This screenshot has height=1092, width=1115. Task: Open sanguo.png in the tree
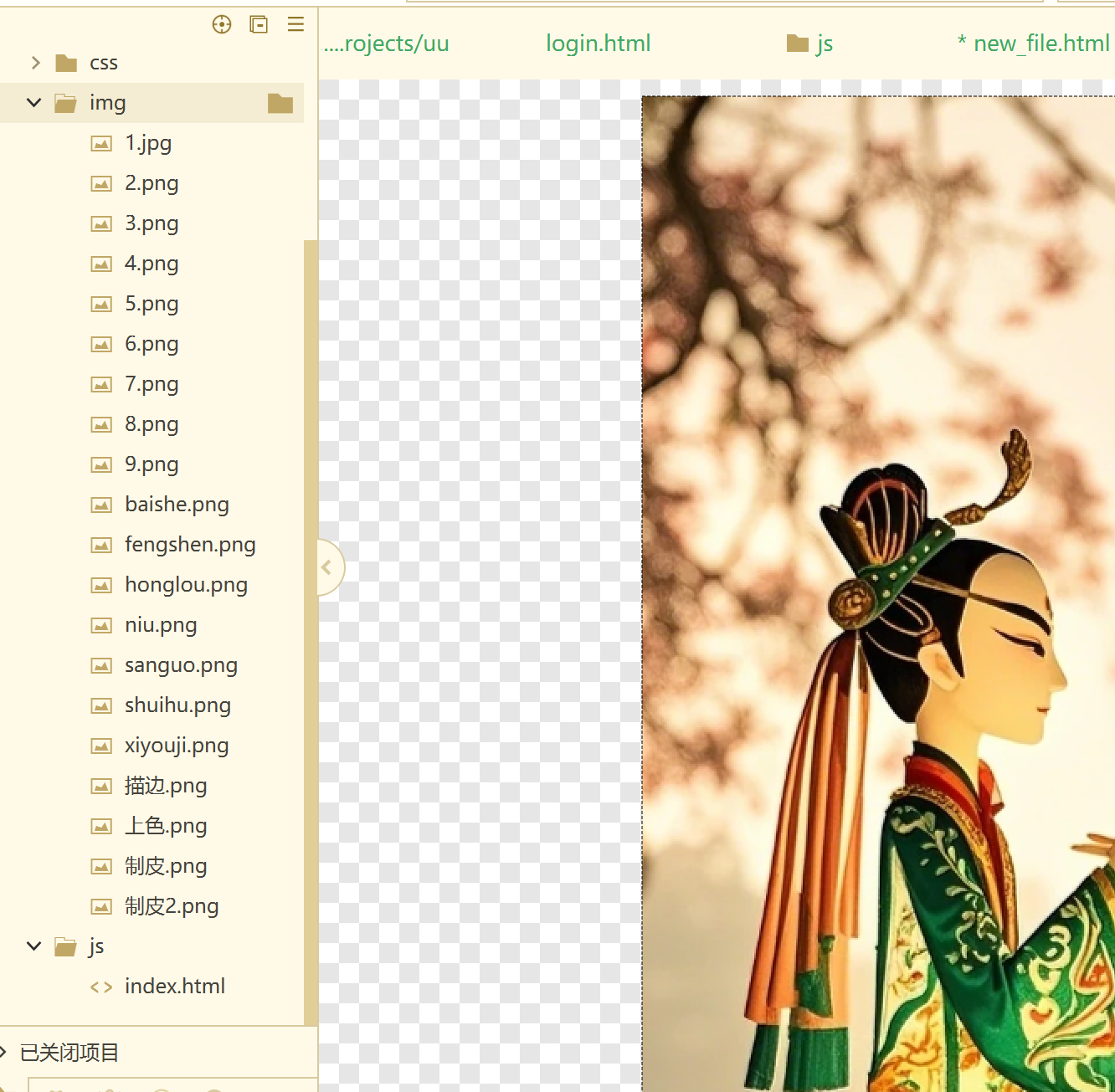tap(181, 665)
